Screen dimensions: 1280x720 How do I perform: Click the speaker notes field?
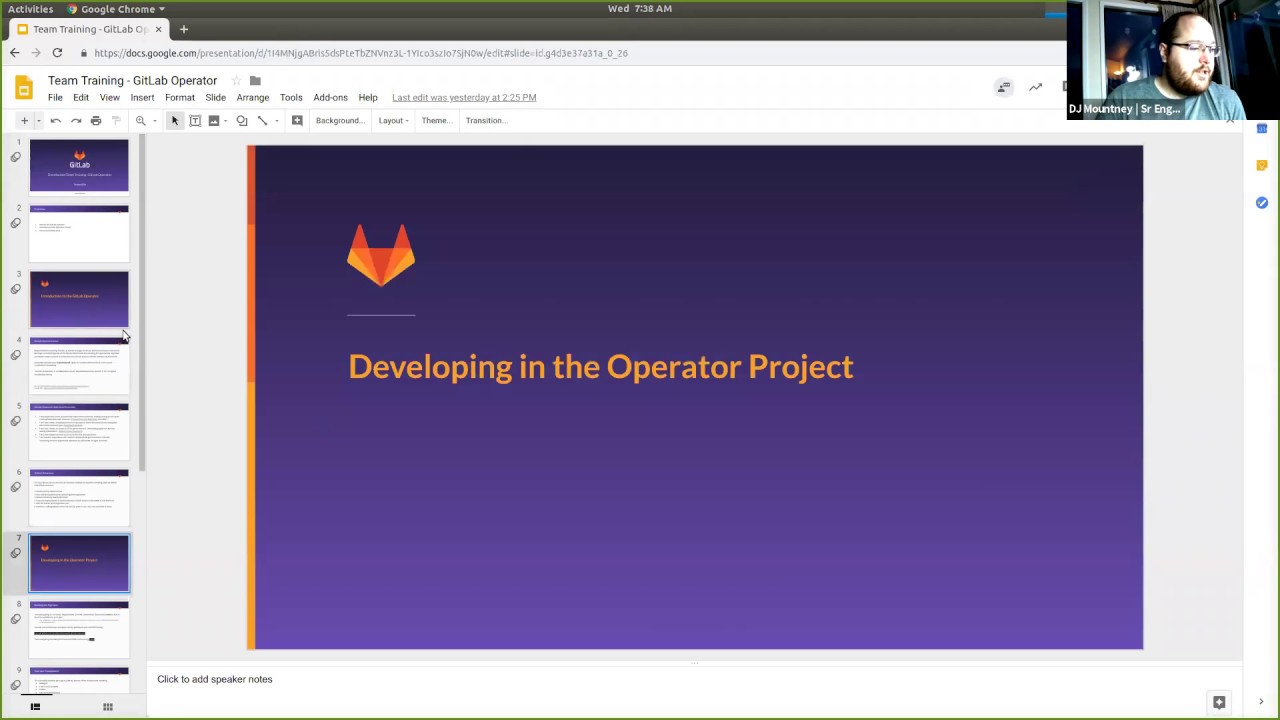tap(695, 679)
